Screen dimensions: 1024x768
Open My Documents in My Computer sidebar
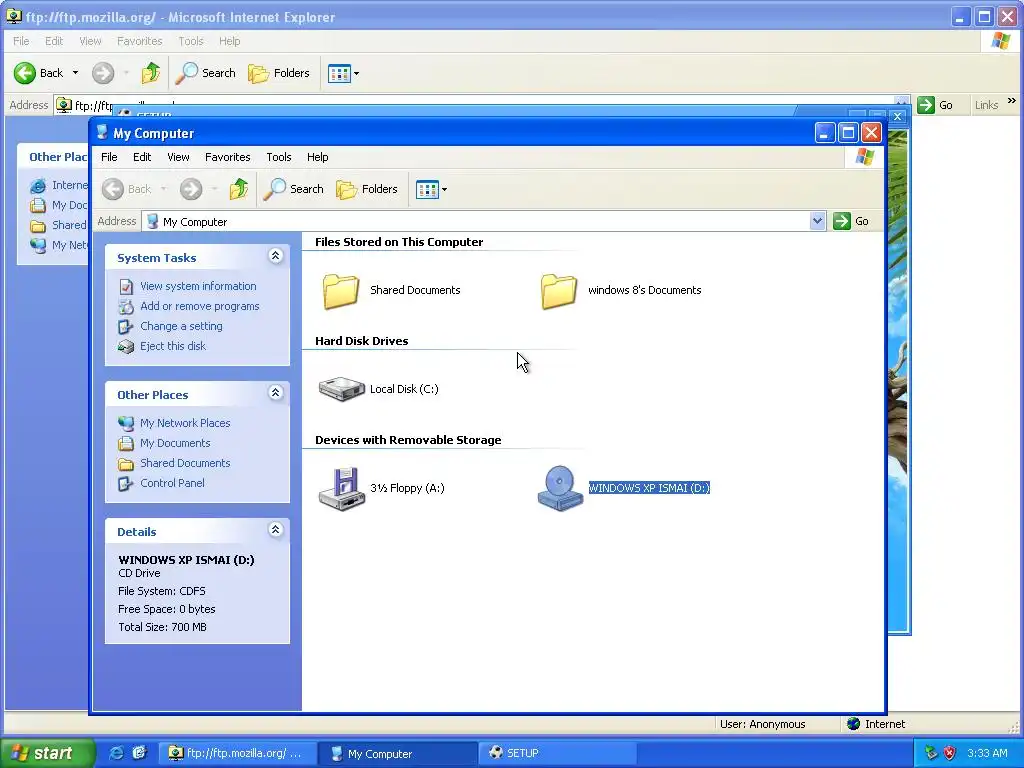pos(175,443)
